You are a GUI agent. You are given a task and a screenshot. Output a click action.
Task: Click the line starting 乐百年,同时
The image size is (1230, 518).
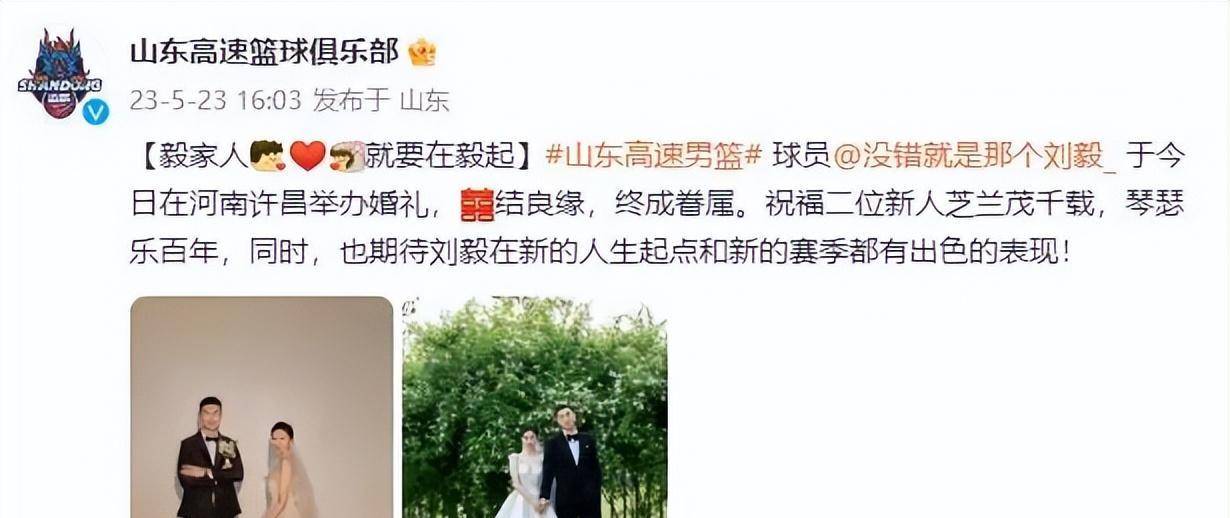(602, 252)
